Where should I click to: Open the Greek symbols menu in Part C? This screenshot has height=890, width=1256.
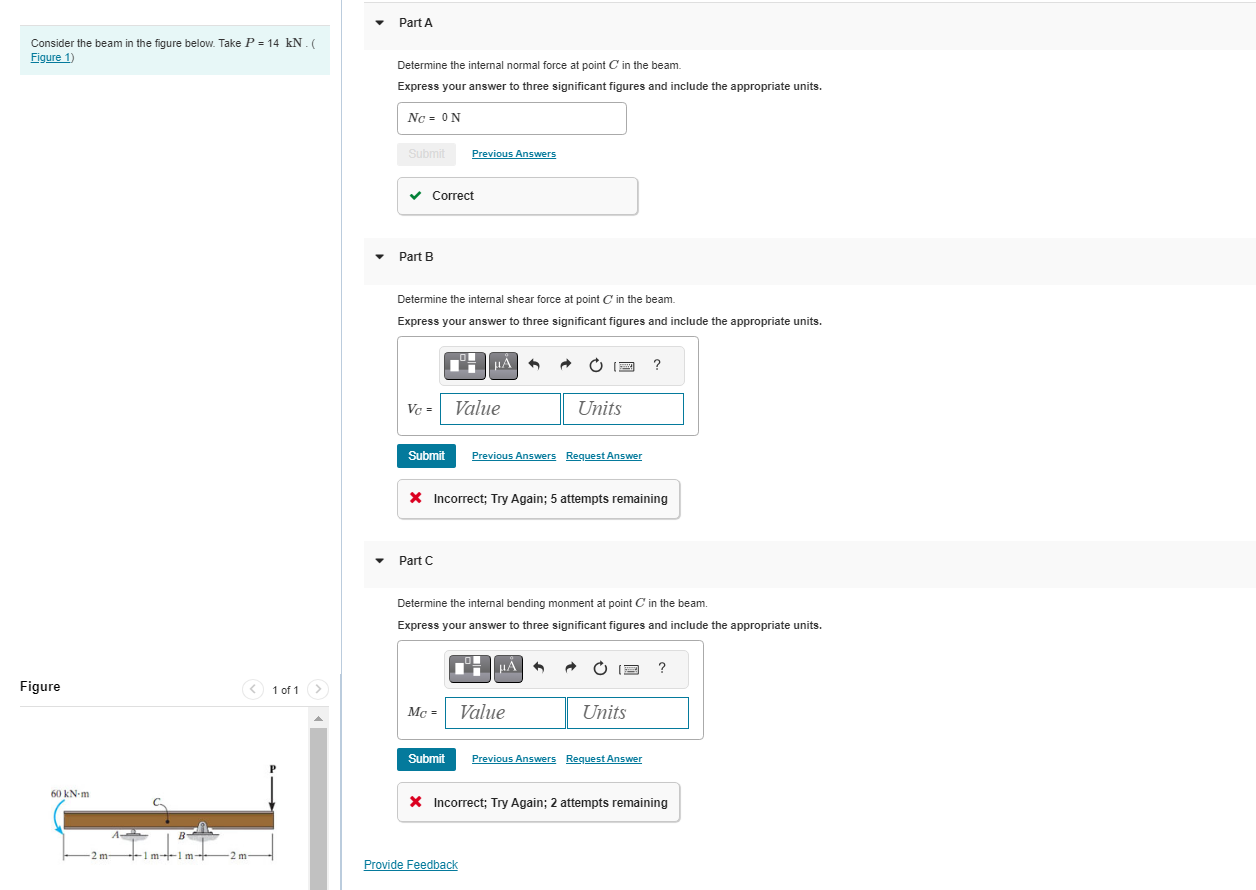tap(508, 668)
